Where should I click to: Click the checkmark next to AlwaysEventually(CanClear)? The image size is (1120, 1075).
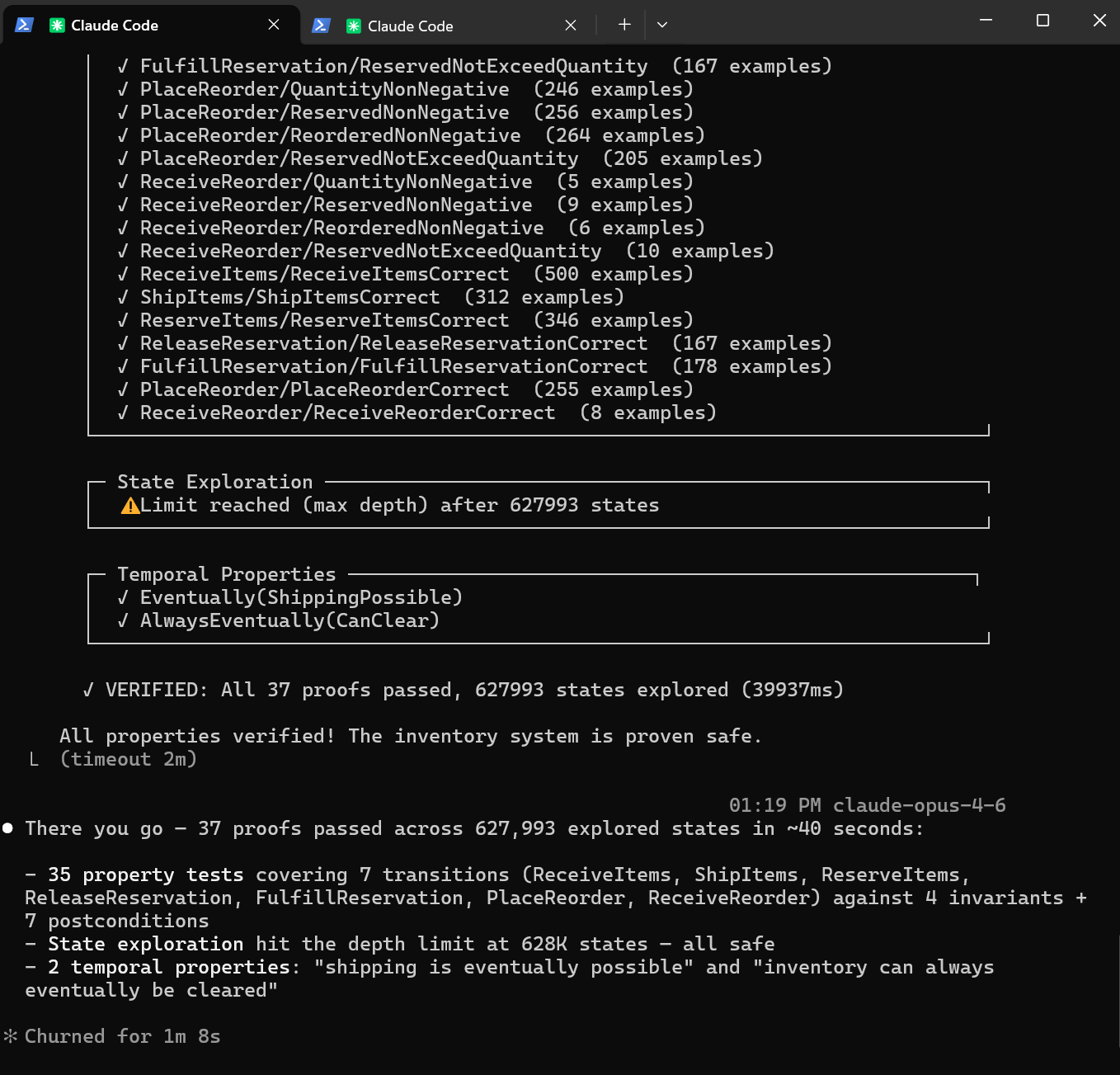[122, 620]
